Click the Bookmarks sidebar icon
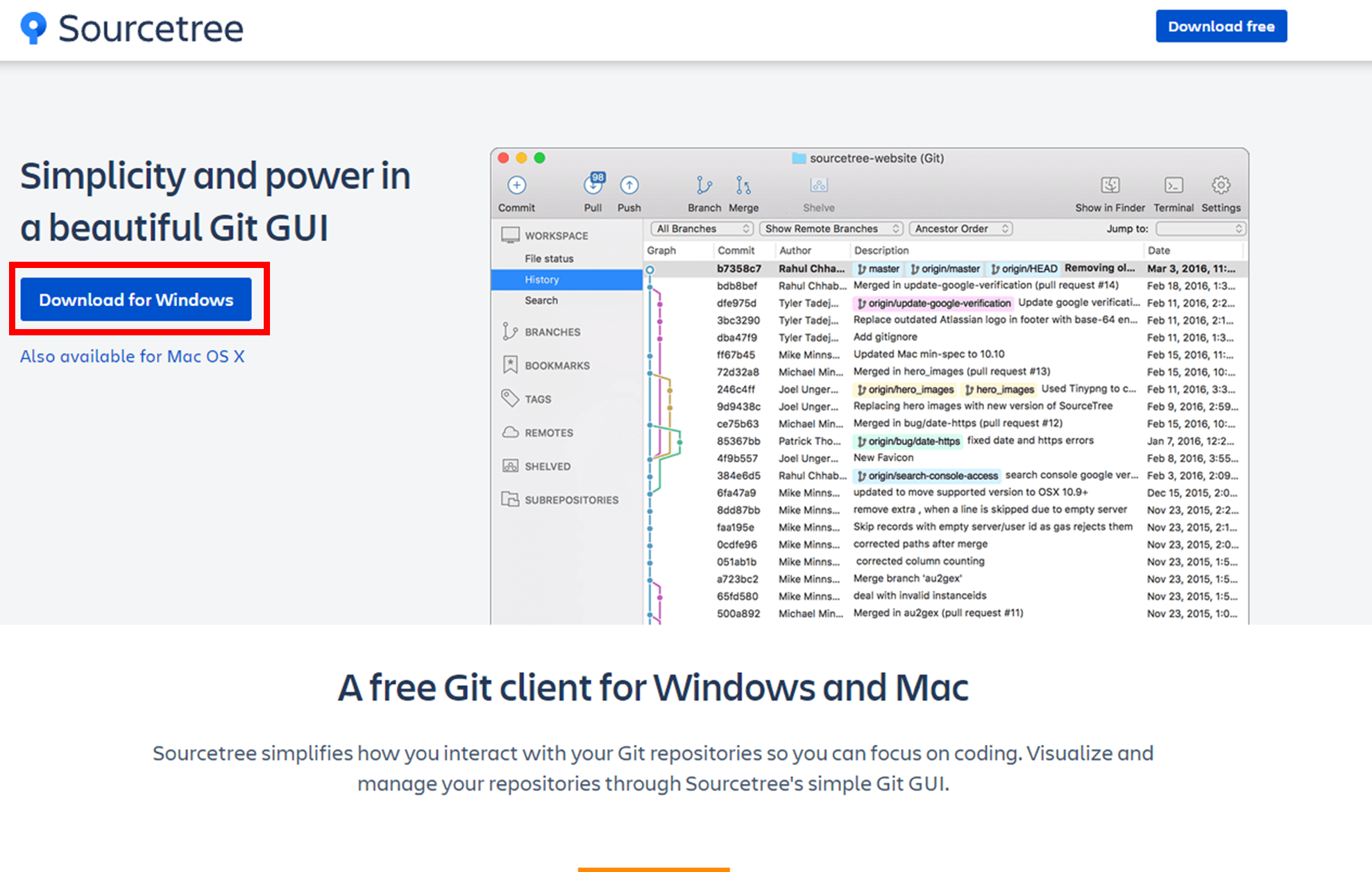Screen dimensions: 1372x872 tap(510, 365)
